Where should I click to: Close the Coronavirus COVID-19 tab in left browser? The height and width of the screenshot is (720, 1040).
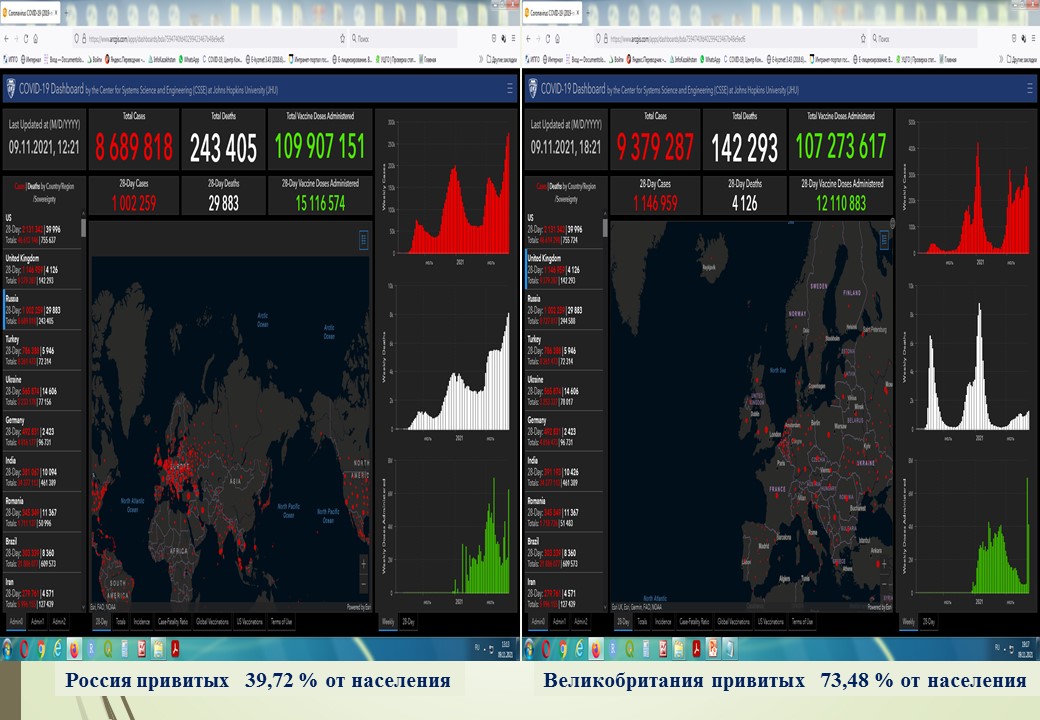click(56, 13)
